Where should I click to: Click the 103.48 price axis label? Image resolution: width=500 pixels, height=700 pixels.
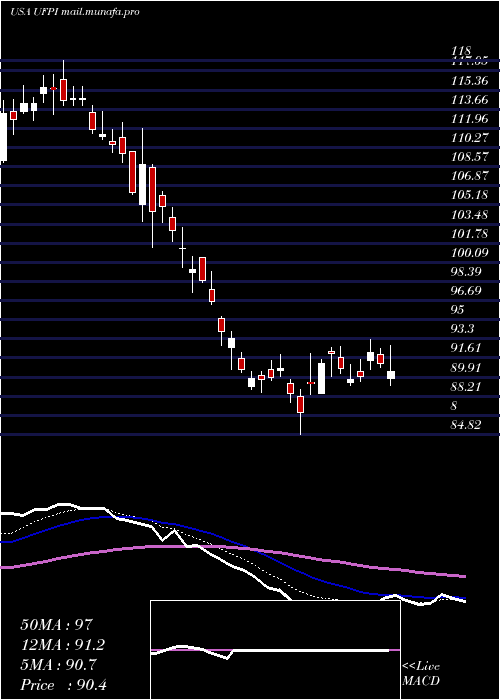pos(469,214)
